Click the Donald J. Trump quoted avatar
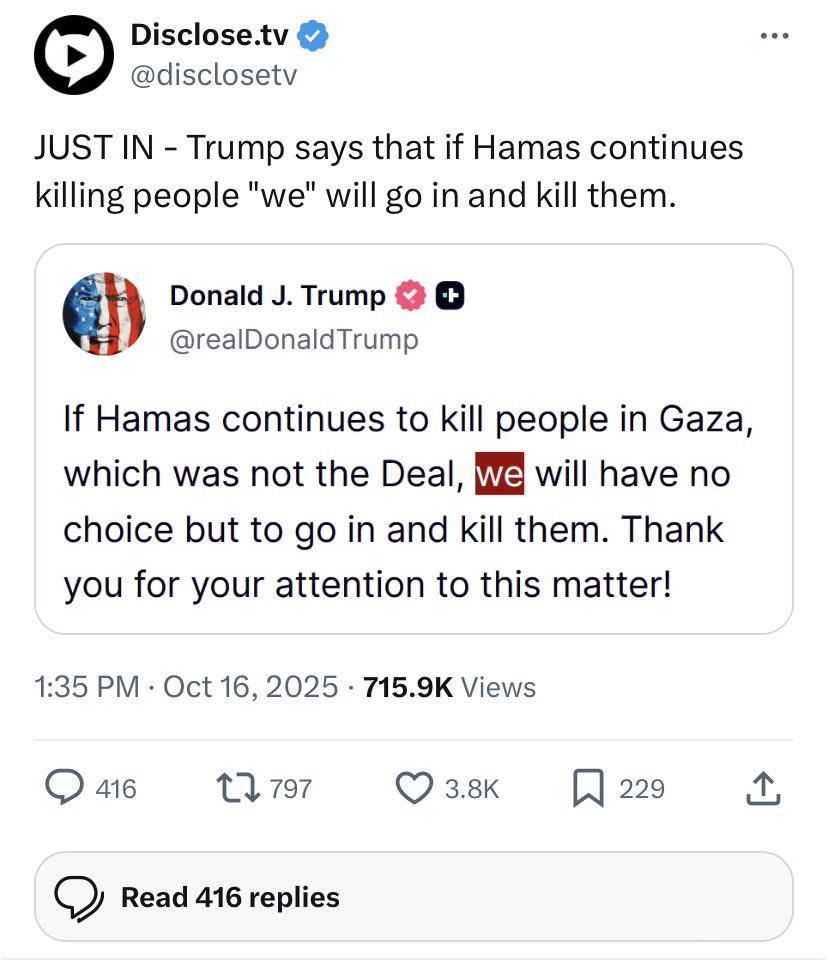The image size is (828, 961). coord(104,313)
